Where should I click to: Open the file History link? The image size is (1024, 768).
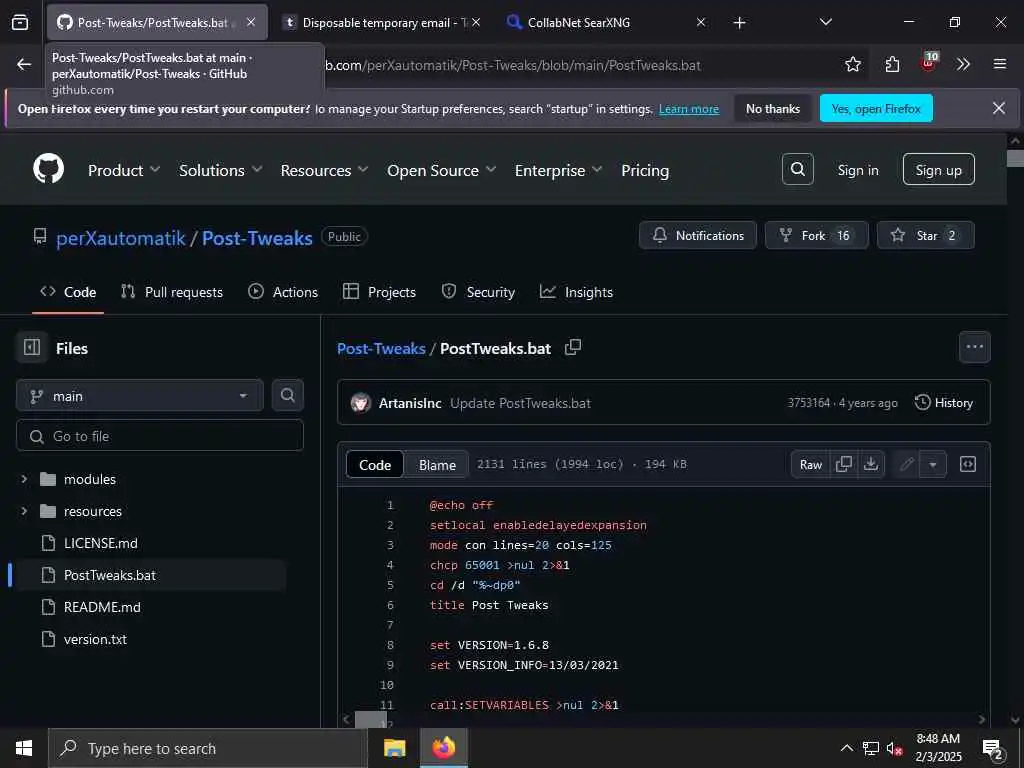click(944, 402)
